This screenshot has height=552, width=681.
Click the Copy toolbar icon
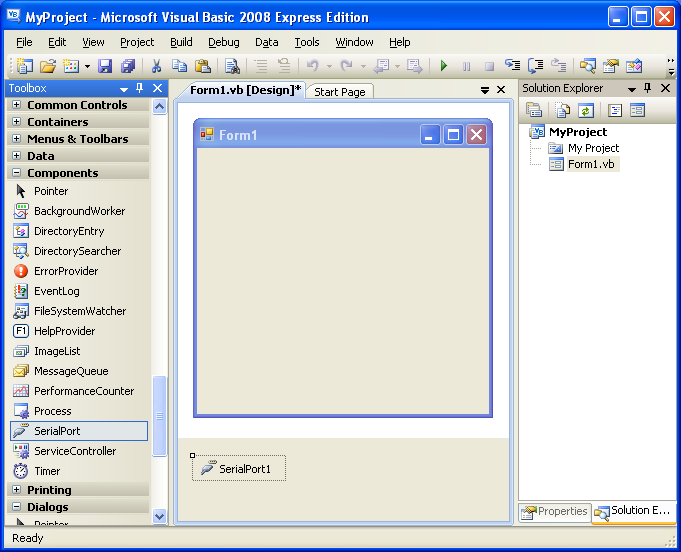click(x=179, y=66)
